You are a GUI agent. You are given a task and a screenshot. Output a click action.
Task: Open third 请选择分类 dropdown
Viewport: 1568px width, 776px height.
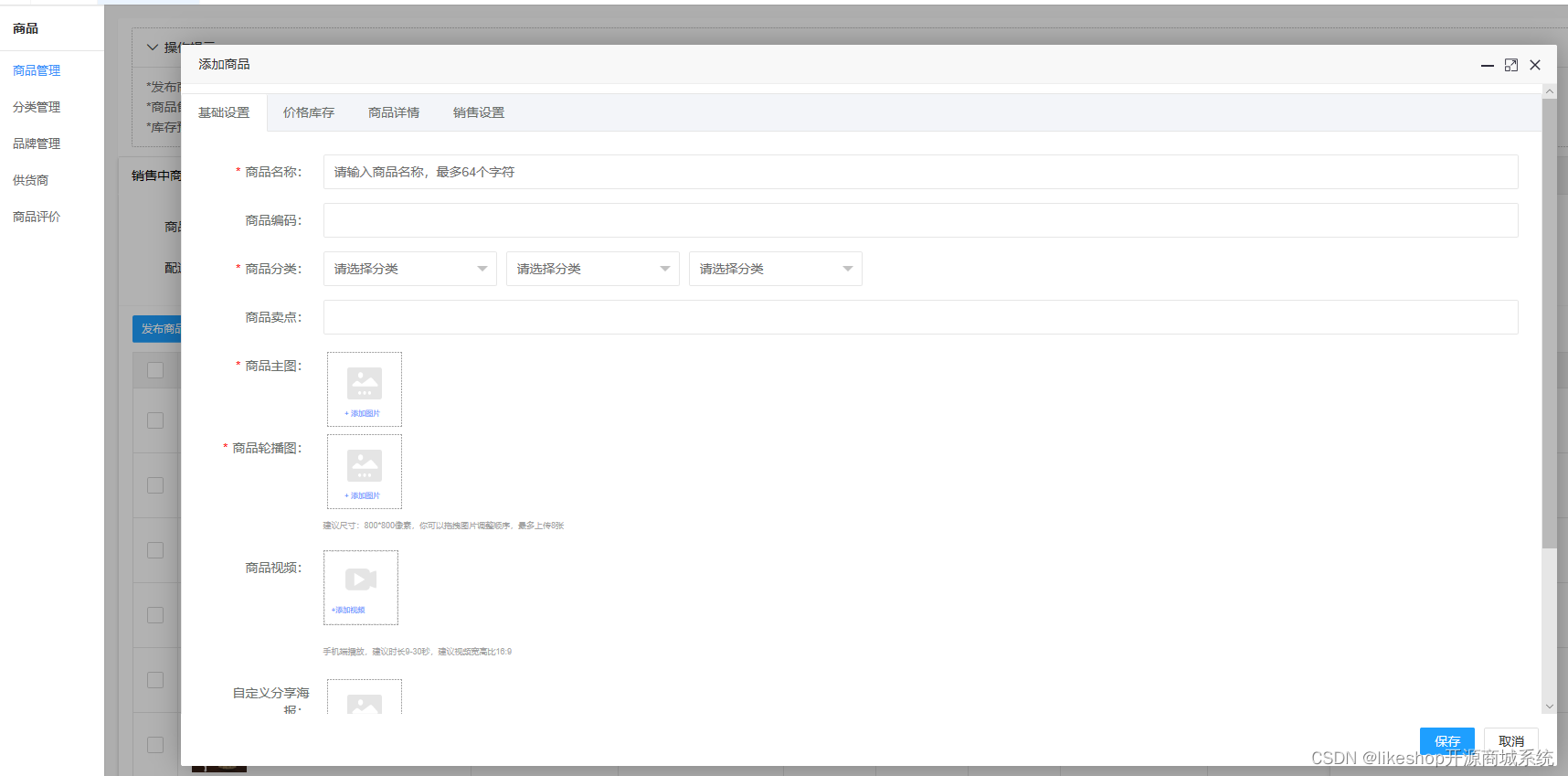click(x=776, y=269)
